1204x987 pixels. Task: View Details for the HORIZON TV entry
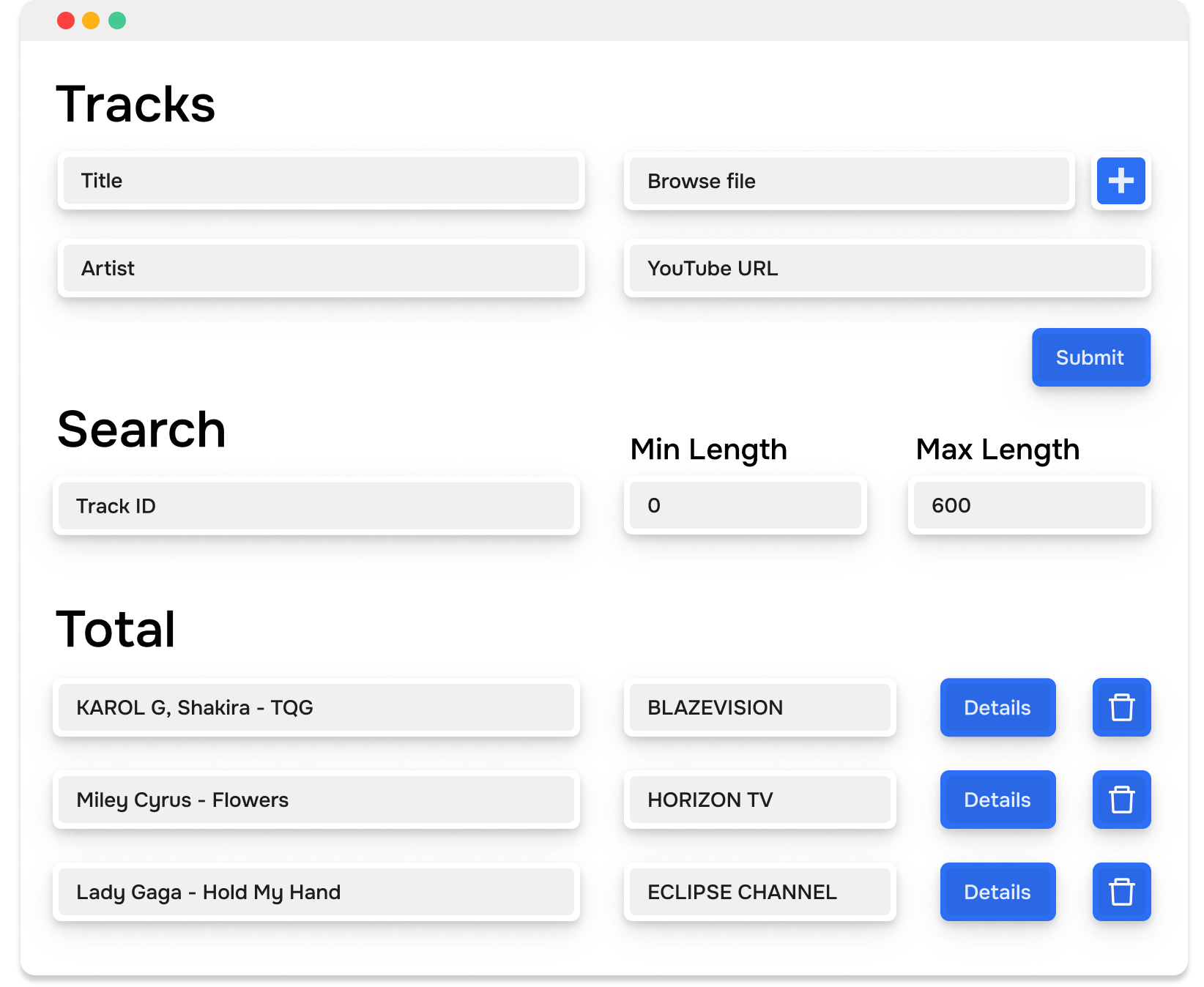[x=997, y=800]
